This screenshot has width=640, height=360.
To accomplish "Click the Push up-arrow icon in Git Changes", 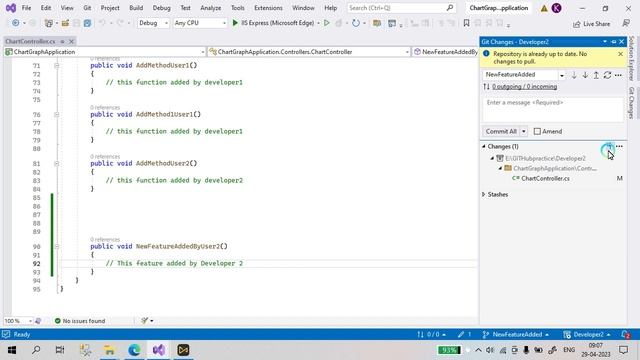I will point(596,75).
